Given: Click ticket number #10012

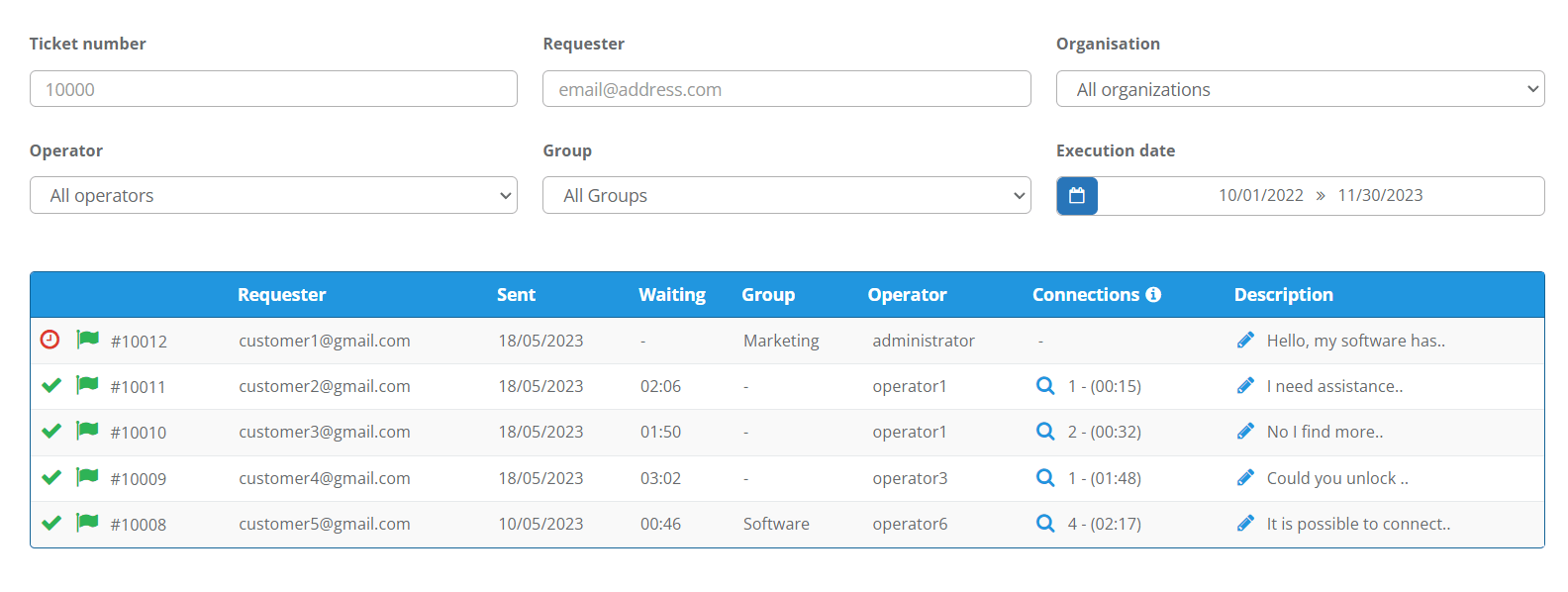Looking at the screenshot, I should pos(139,342).
